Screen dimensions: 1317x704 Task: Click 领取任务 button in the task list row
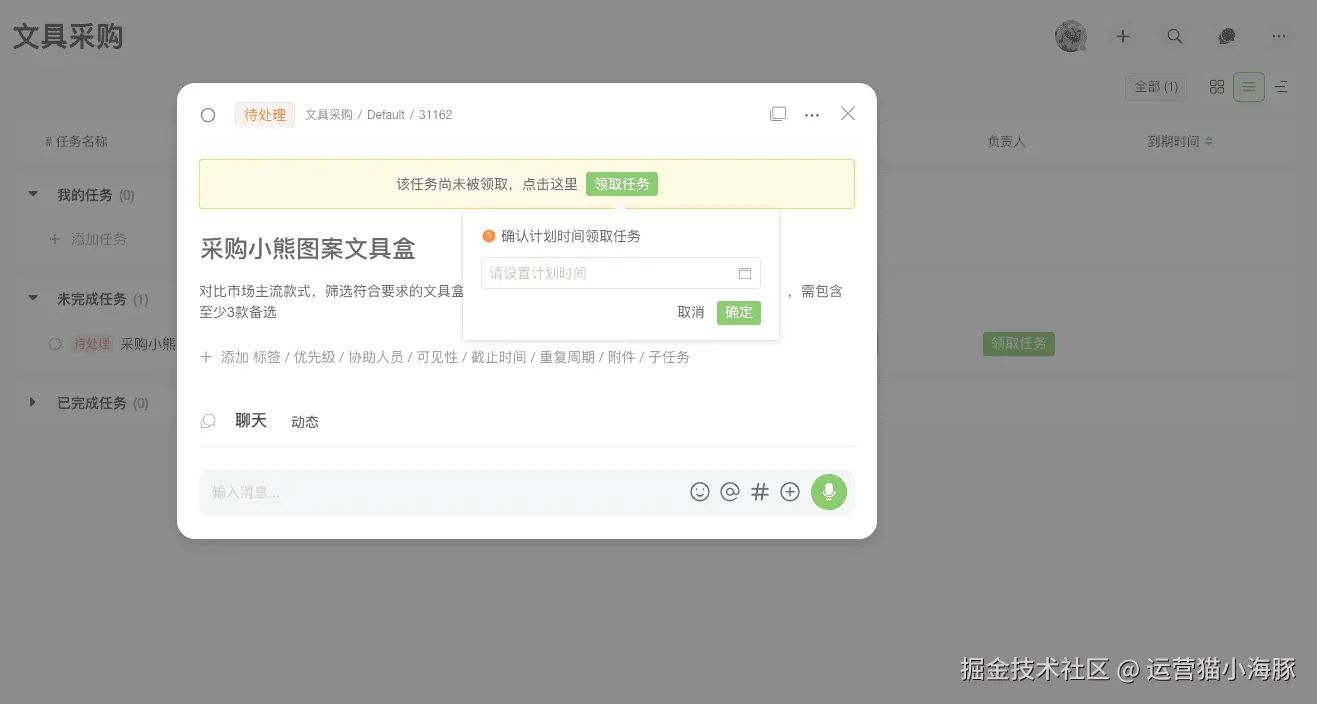click(1019, 344)
